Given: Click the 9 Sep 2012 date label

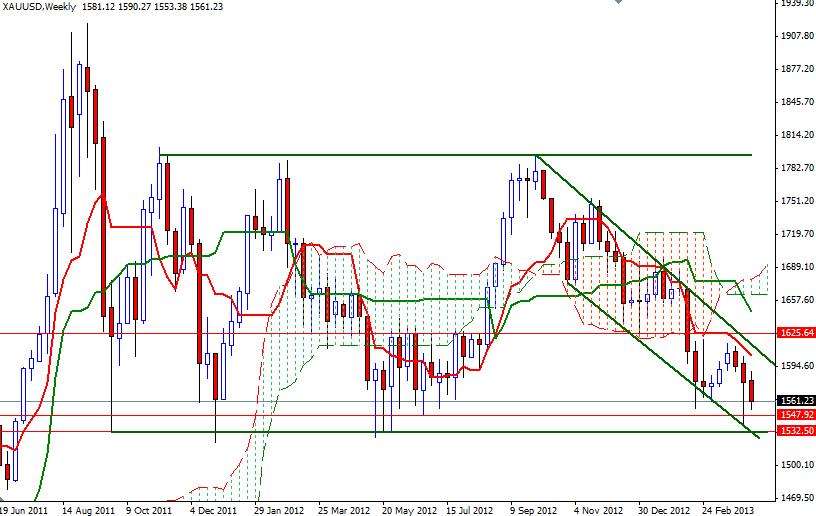Looking at the screenshot, I should coord(533,508).
